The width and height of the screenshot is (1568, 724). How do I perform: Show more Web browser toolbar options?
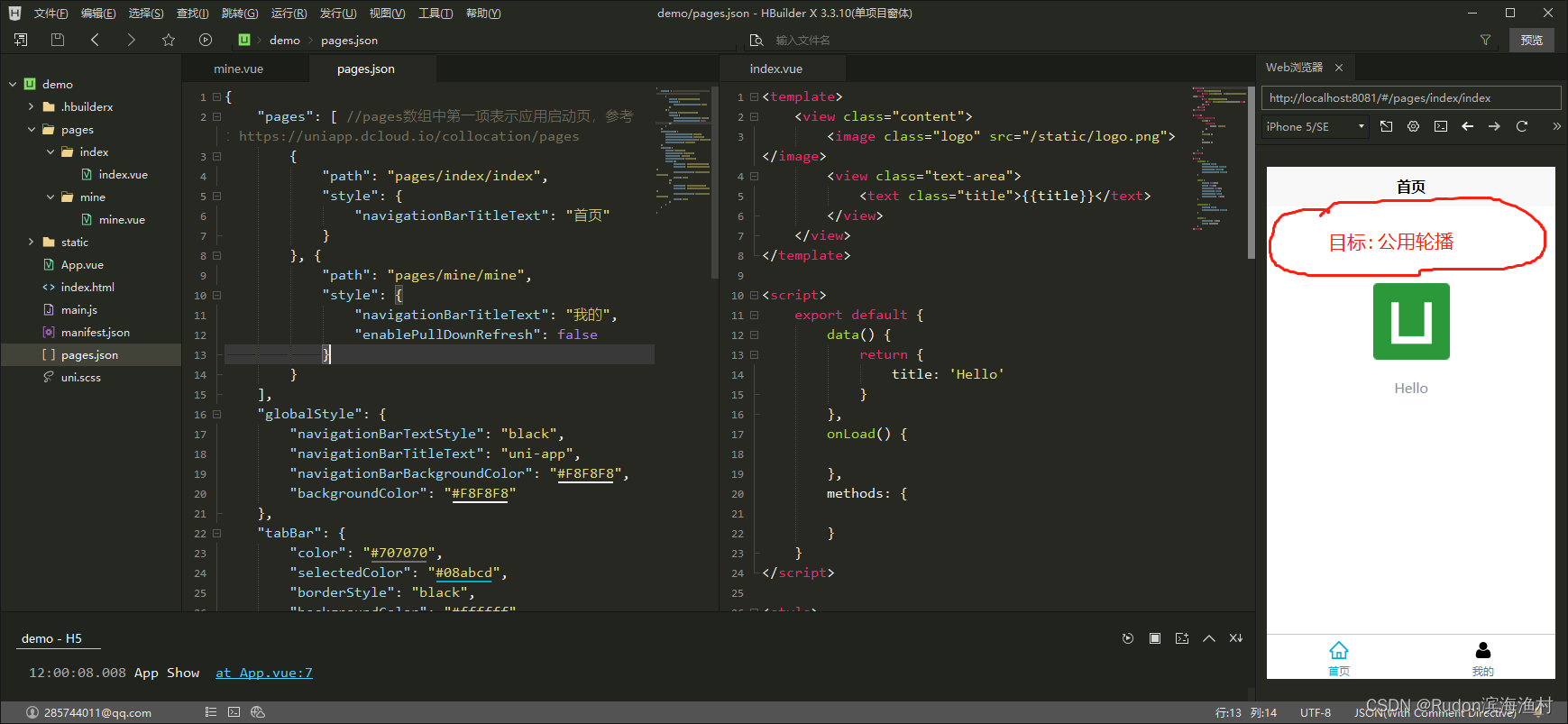[1556, 126]
